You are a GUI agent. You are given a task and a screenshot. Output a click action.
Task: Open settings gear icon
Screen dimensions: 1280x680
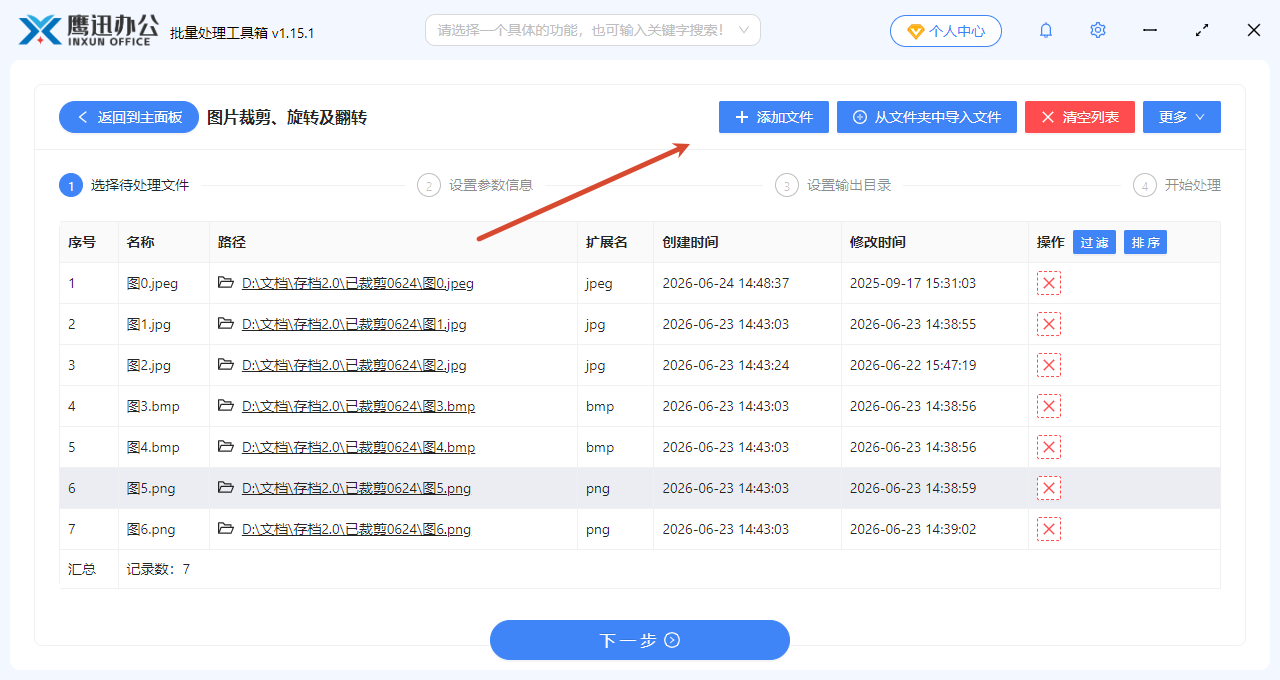tap(1098, 31)
